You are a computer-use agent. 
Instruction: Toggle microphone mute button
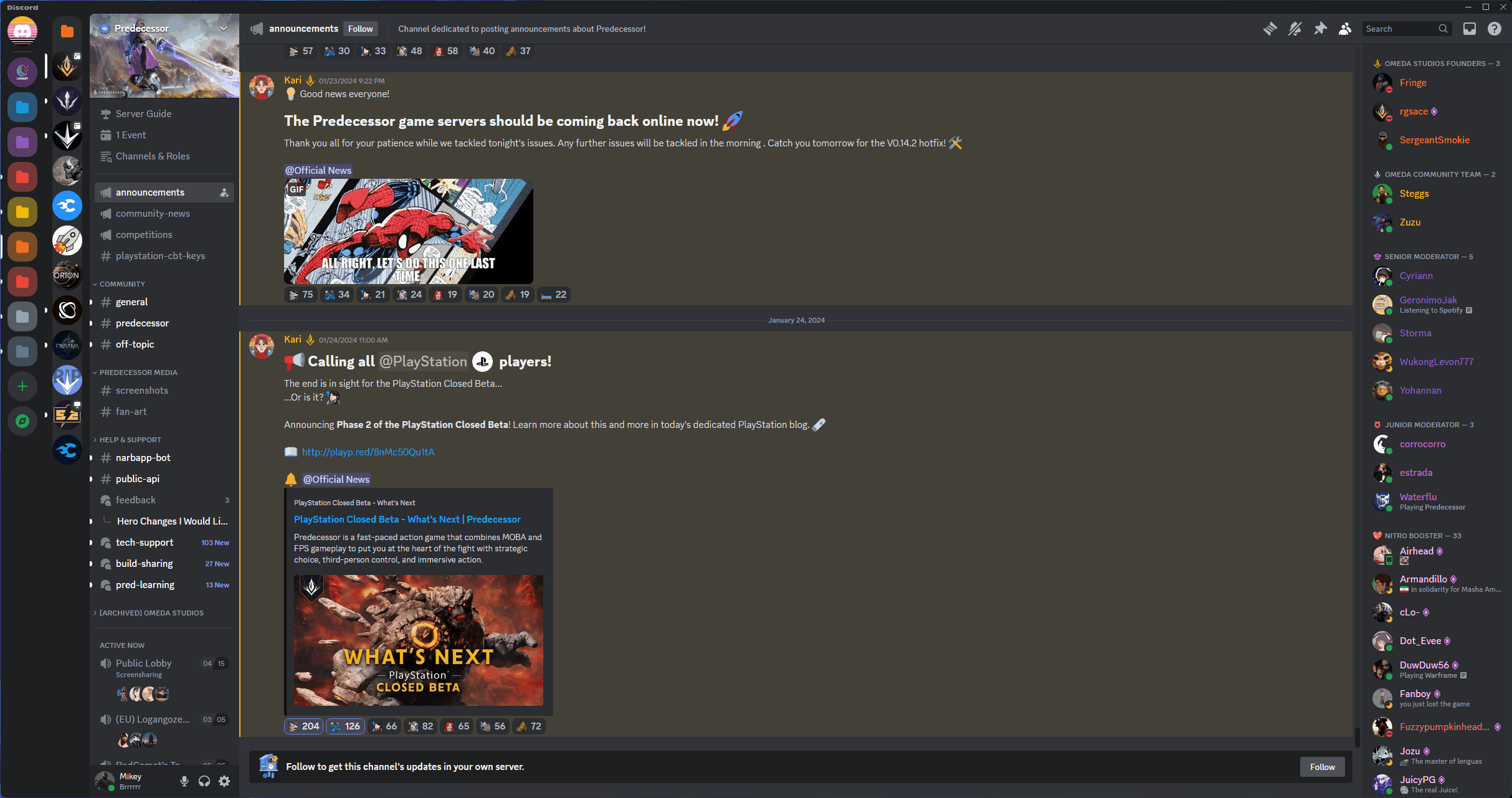184,781
